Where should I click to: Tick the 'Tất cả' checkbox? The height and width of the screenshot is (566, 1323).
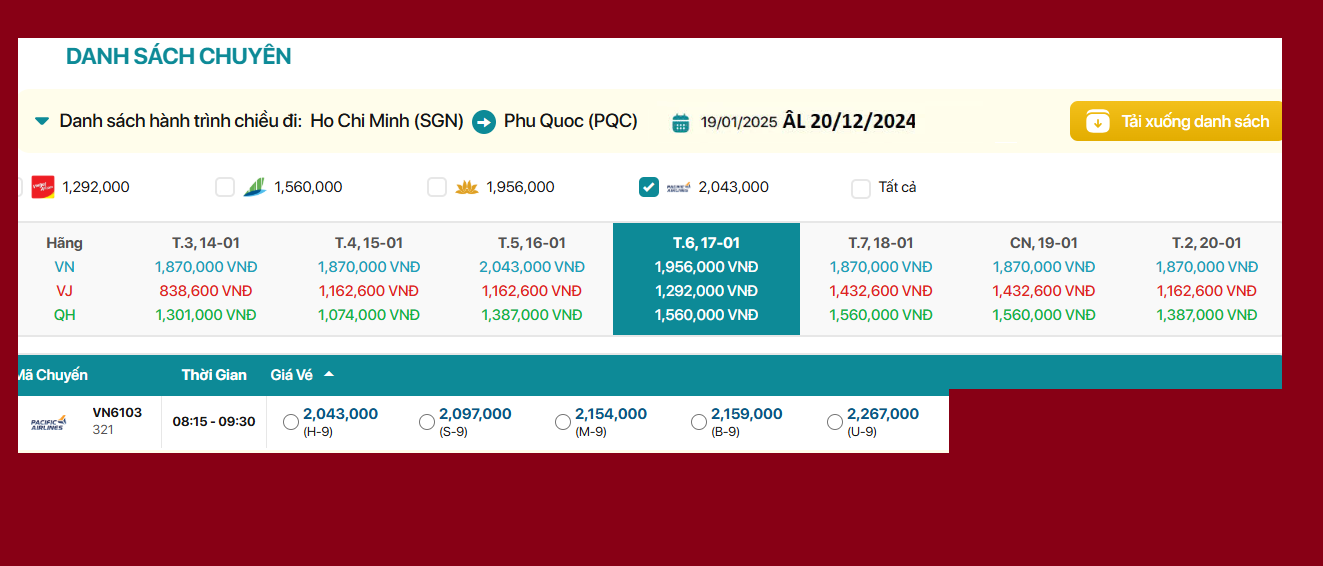click(x=861, y=188)
